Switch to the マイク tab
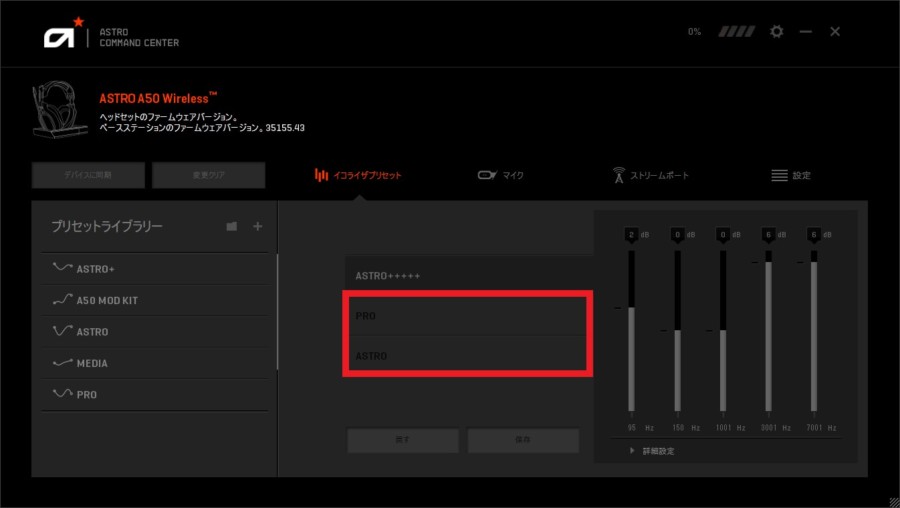This screenshot has height=508, width=900. click(x=501, y=175)
